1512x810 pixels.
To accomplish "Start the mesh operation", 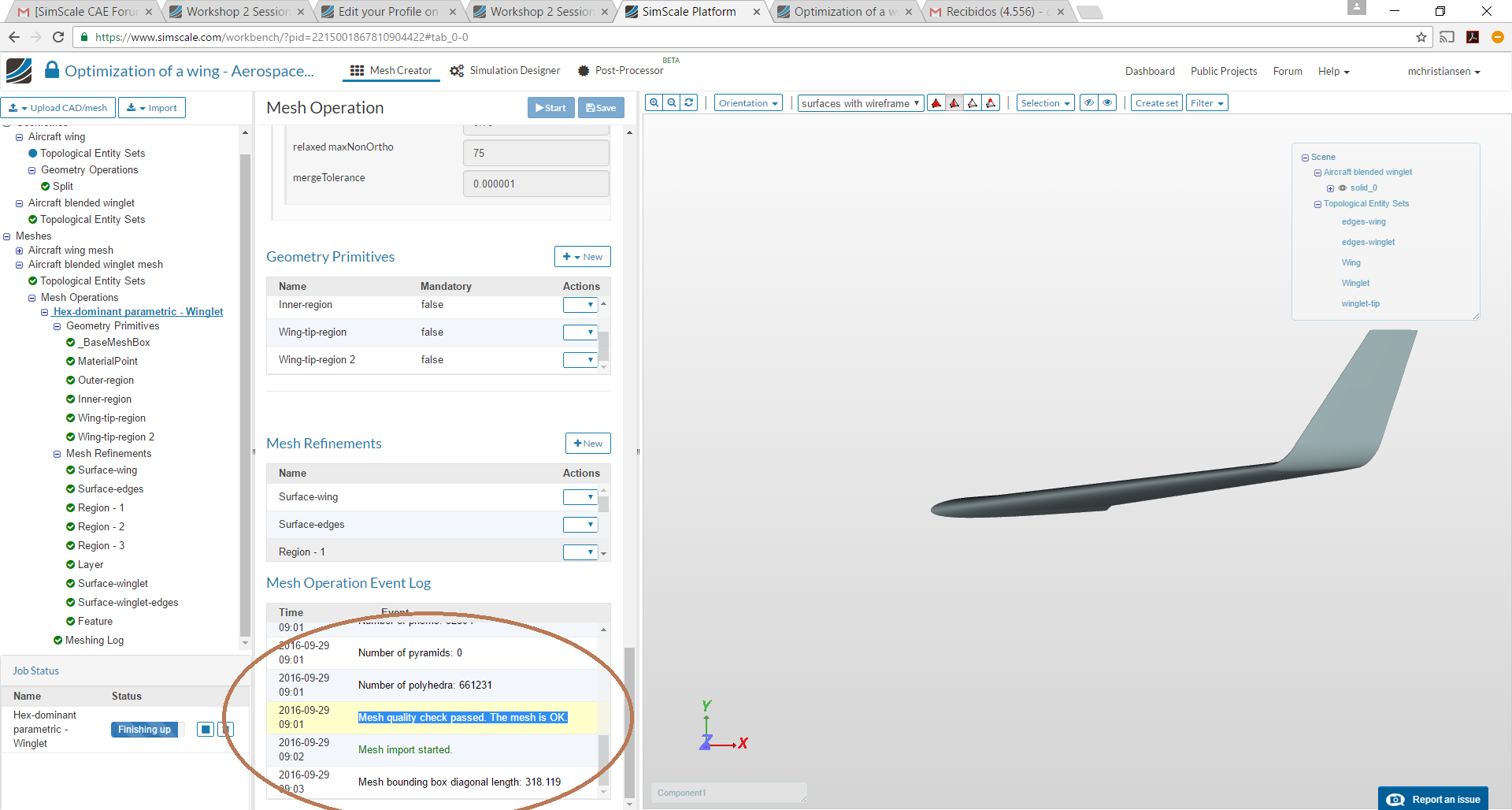I will click(x=550, y=108).
